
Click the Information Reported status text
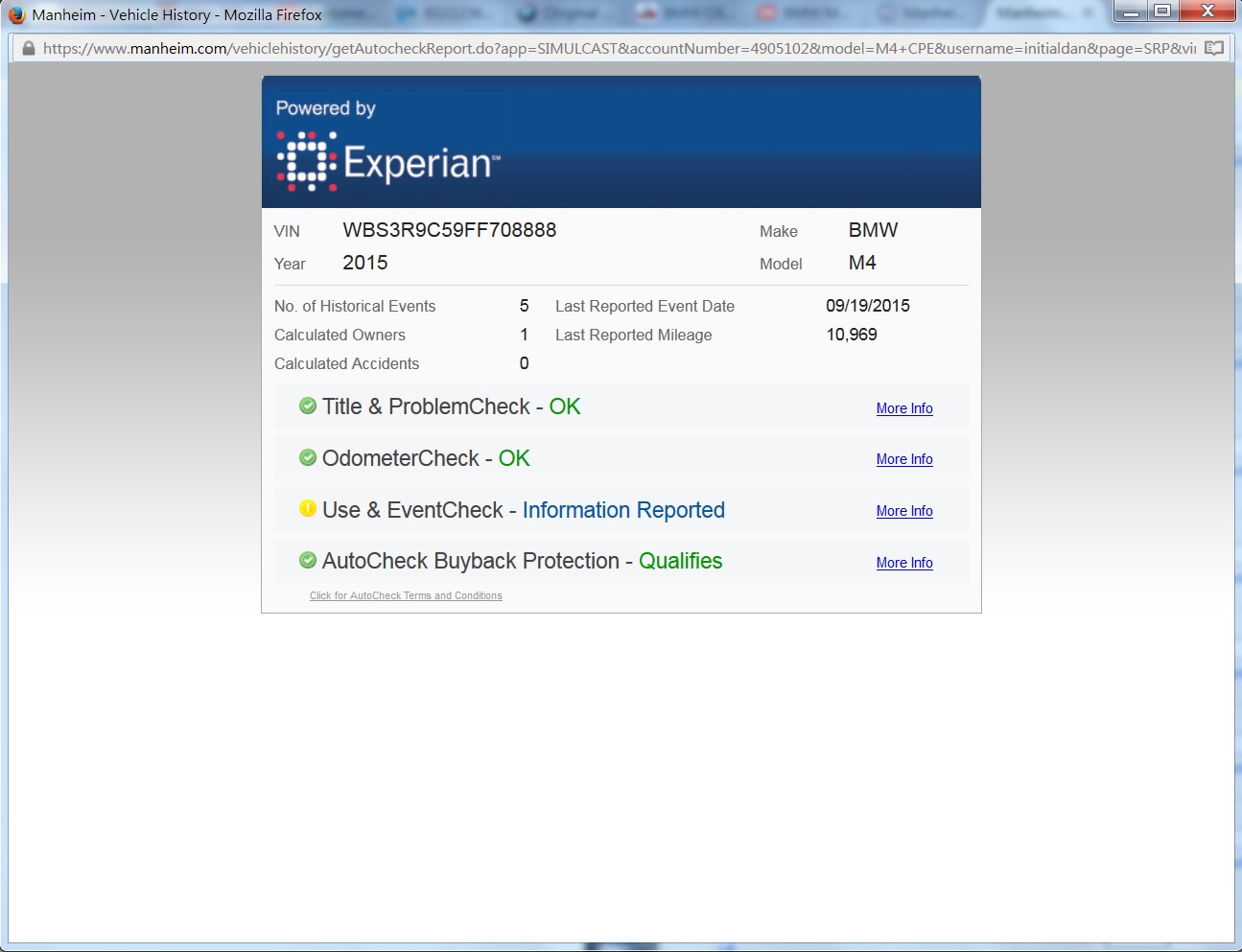point(623,510)
